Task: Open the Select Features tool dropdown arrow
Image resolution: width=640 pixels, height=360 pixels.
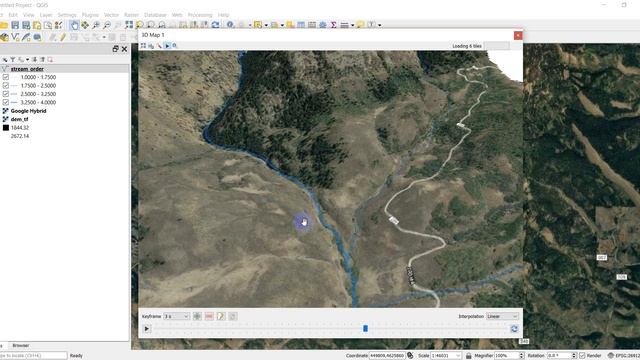Action: (x=266, y=25)
